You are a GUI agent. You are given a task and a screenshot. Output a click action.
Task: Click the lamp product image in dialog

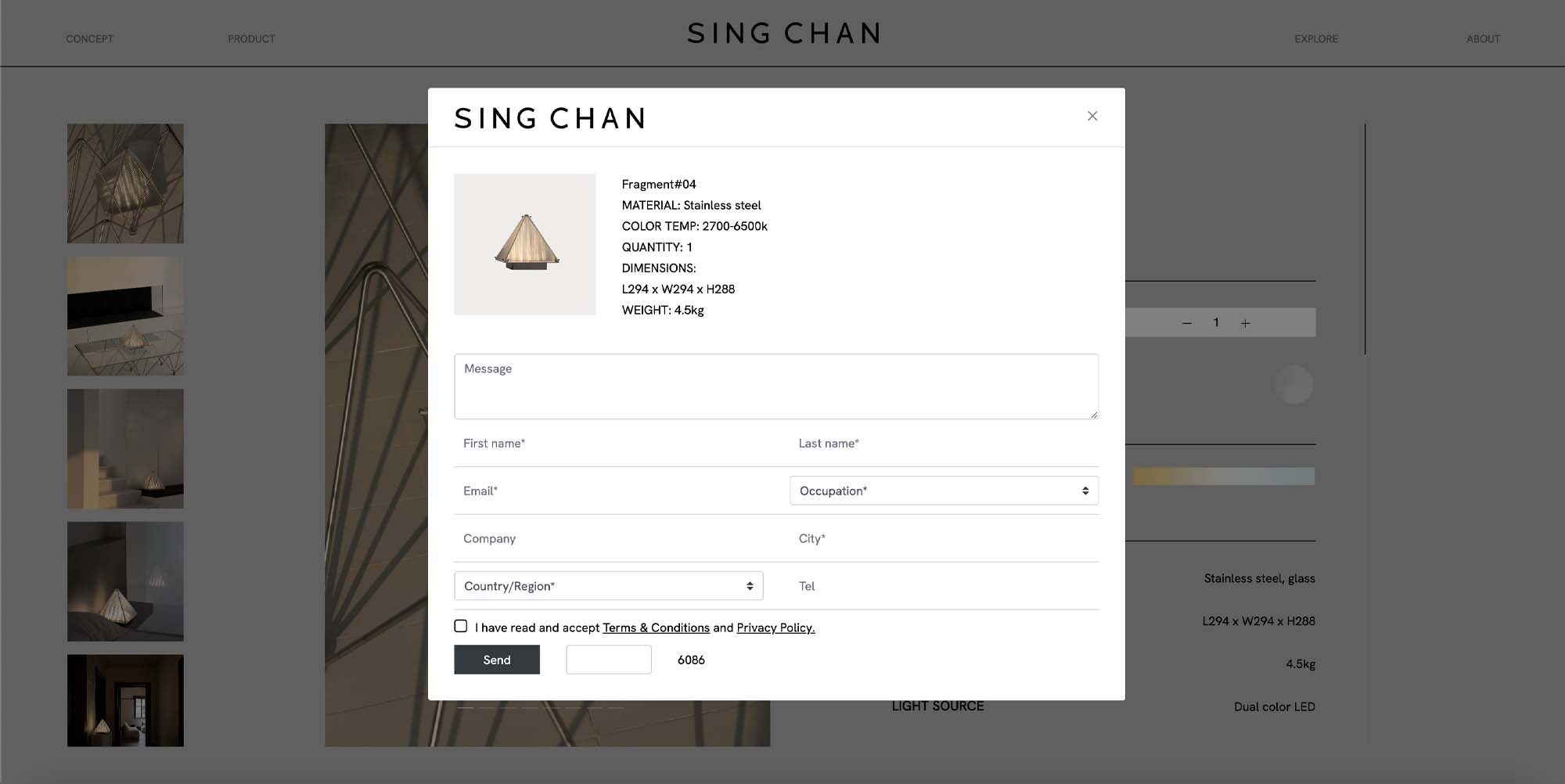coord(525,244)
